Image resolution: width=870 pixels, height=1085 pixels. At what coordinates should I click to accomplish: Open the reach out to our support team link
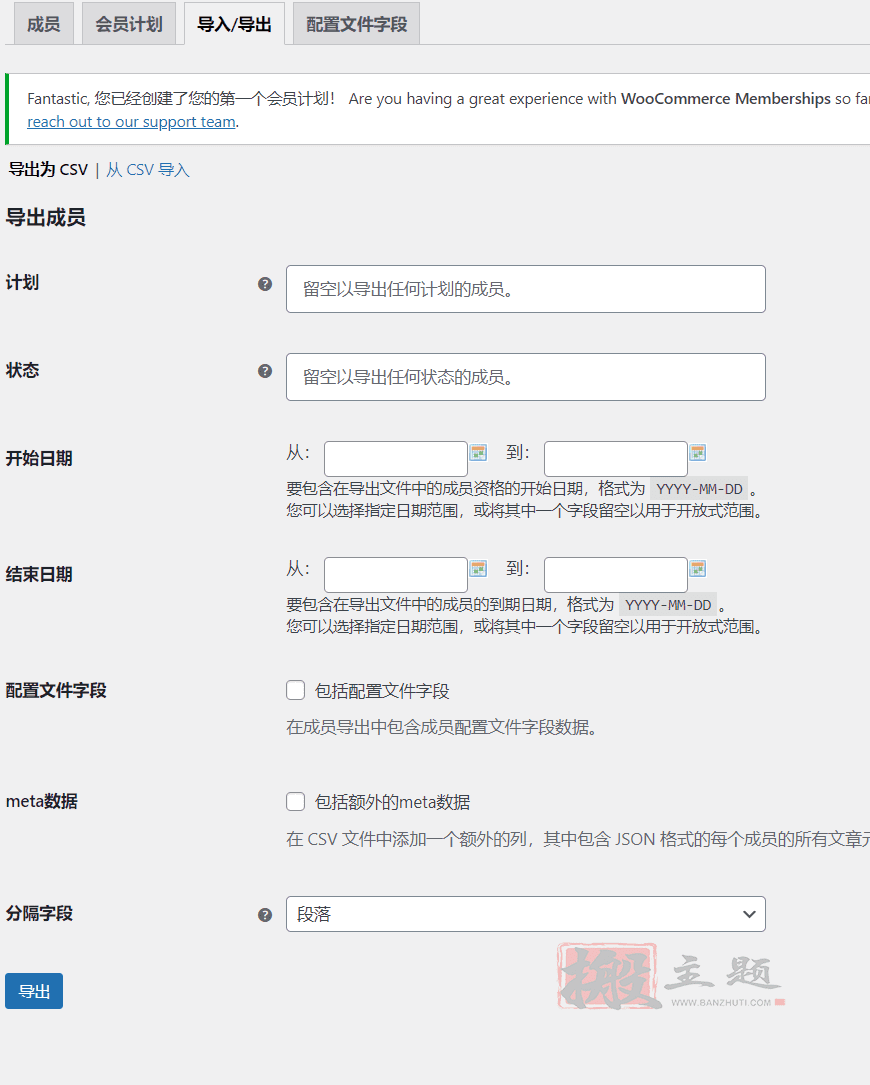132,122
